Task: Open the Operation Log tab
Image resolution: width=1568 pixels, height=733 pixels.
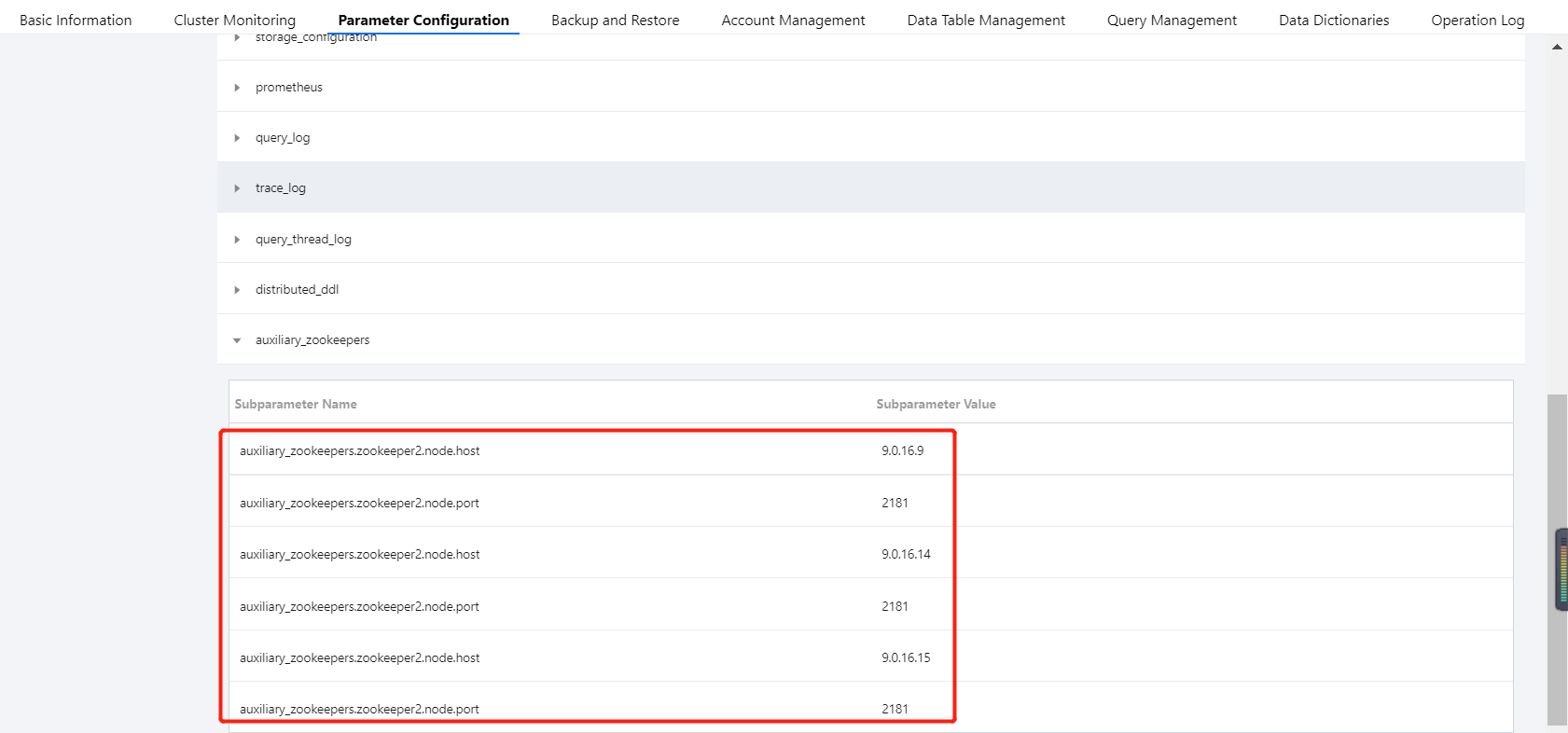Action: pyautogui.click(x=1478, y=20)
